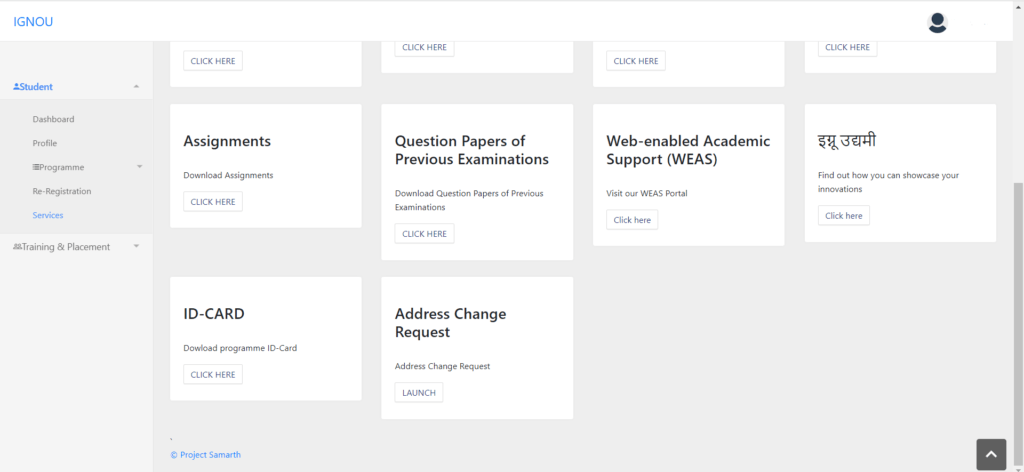Click the Training & Placement group icon
The width and height of the screenshot is (1024, 472).
click(16, 247)
